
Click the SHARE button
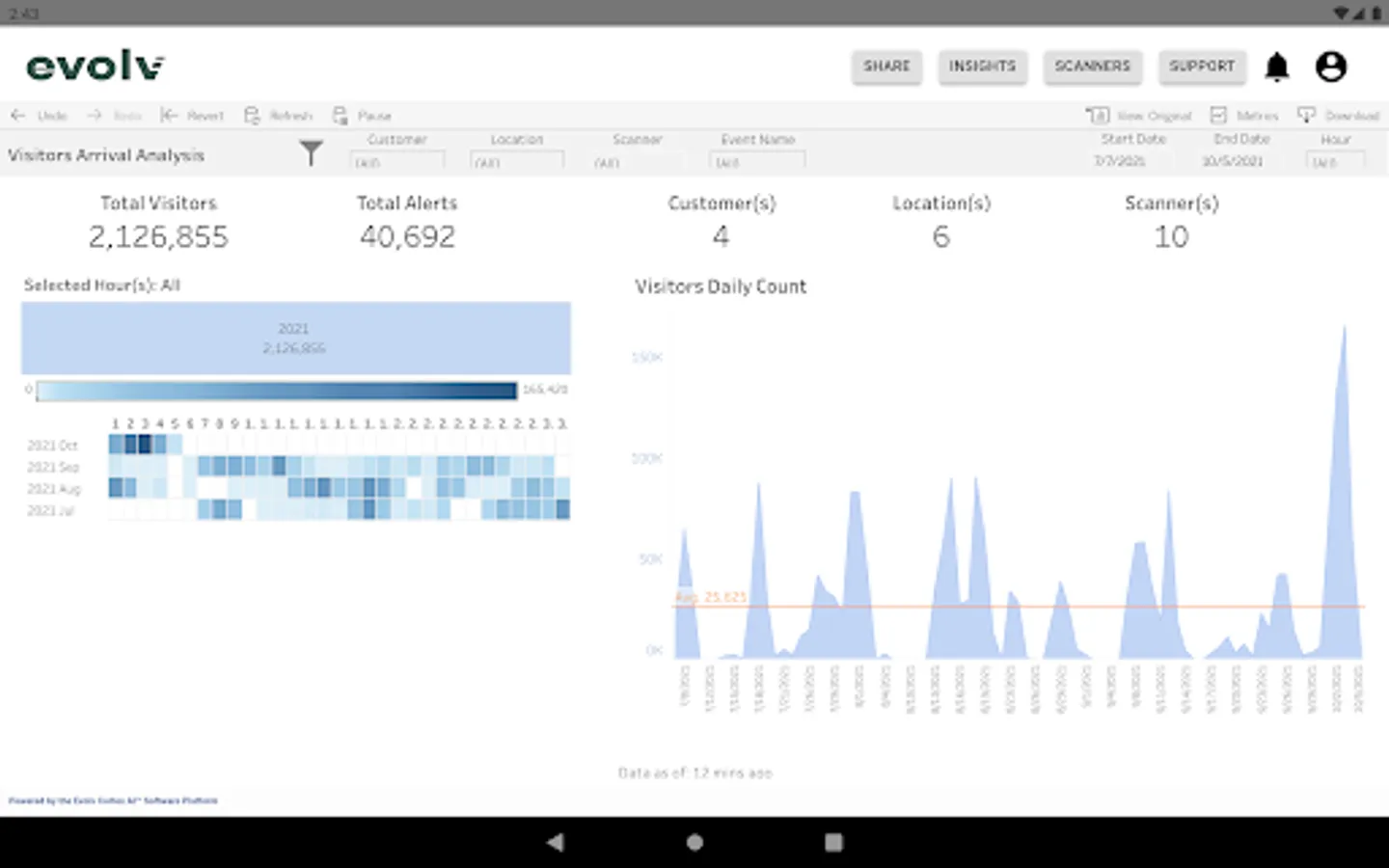pos(886,67)
